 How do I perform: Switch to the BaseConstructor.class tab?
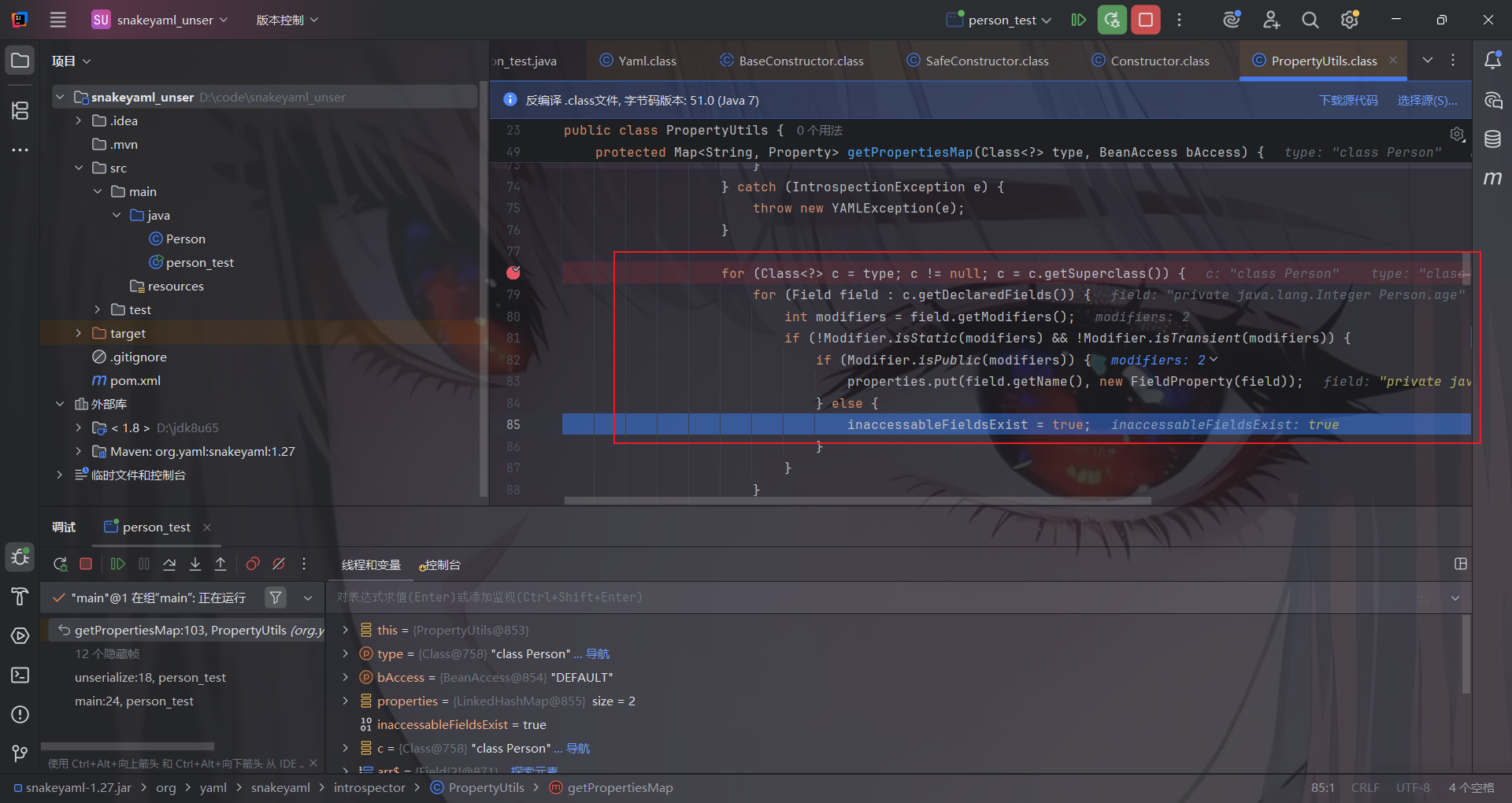pyautogui.click(x=791, y=61)
